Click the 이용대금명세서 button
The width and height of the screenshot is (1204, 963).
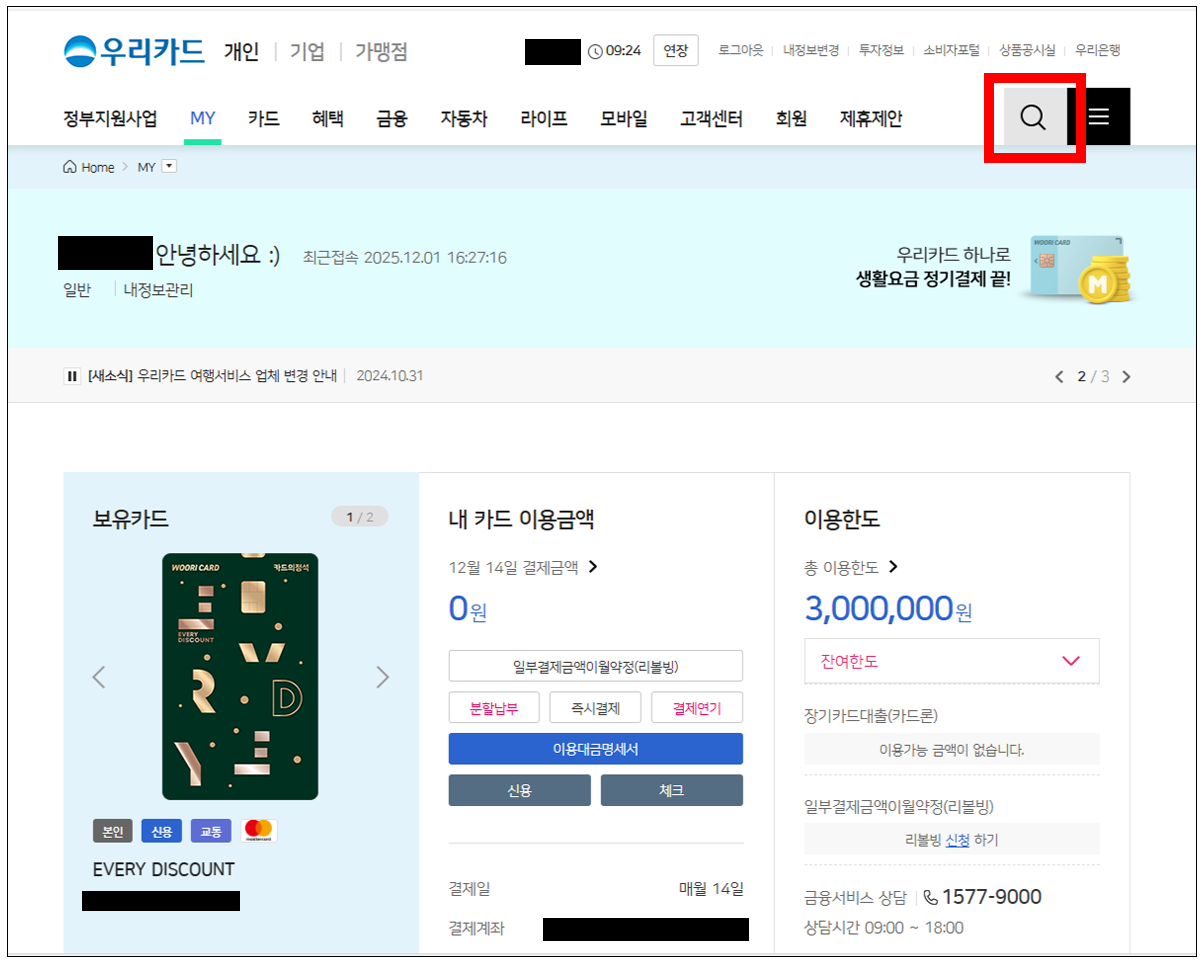[x=595, y=749]
